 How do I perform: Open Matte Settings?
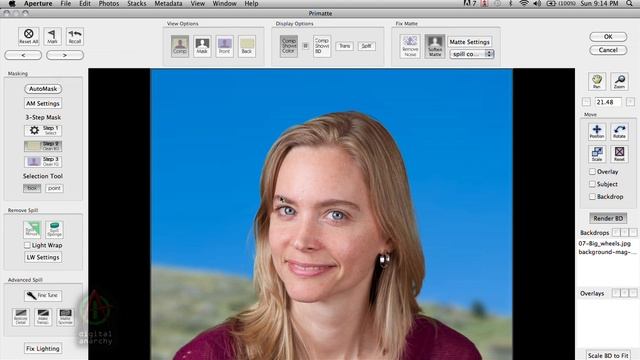(x=469, y=42)
